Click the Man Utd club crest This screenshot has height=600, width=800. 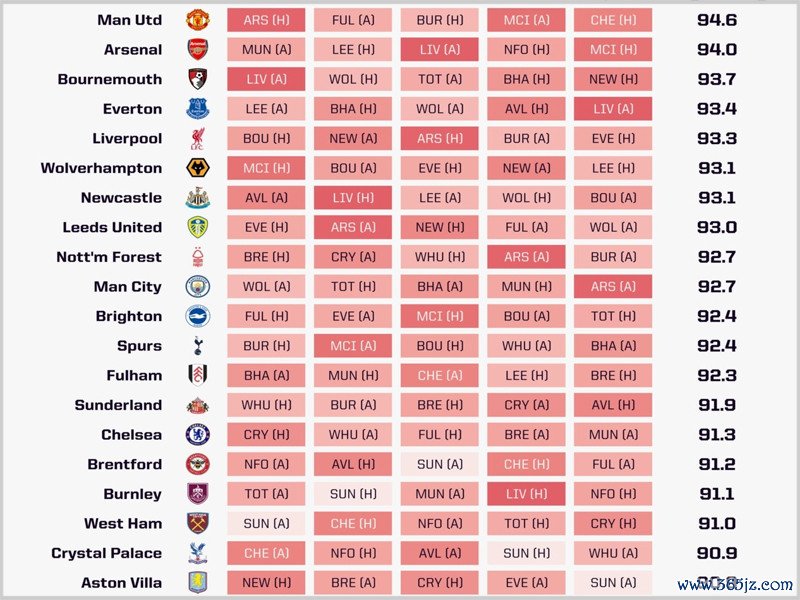point(197,20)
